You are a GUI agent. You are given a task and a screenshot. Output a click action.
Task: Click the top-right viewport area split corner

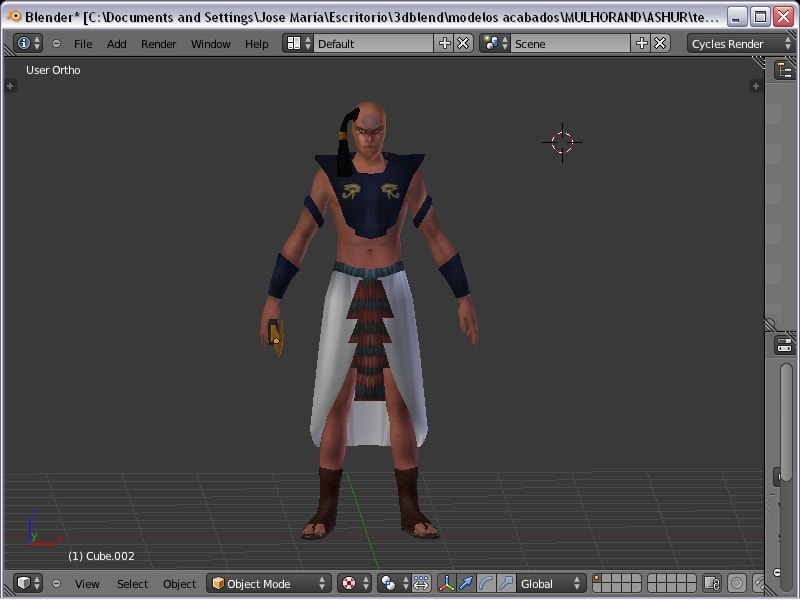tap(759, 62)
